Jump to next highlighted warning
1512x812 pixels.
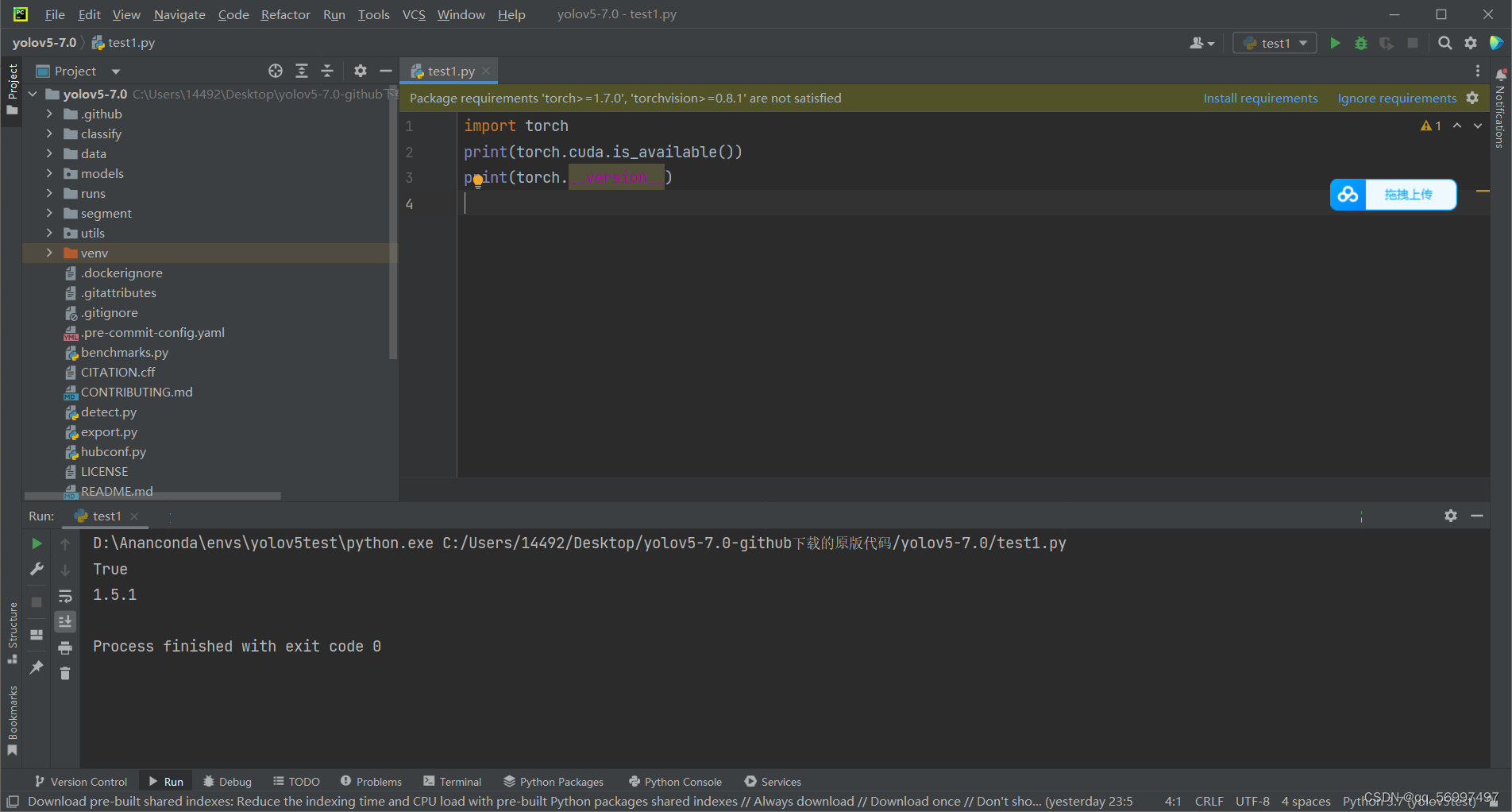click(1478, 126)
